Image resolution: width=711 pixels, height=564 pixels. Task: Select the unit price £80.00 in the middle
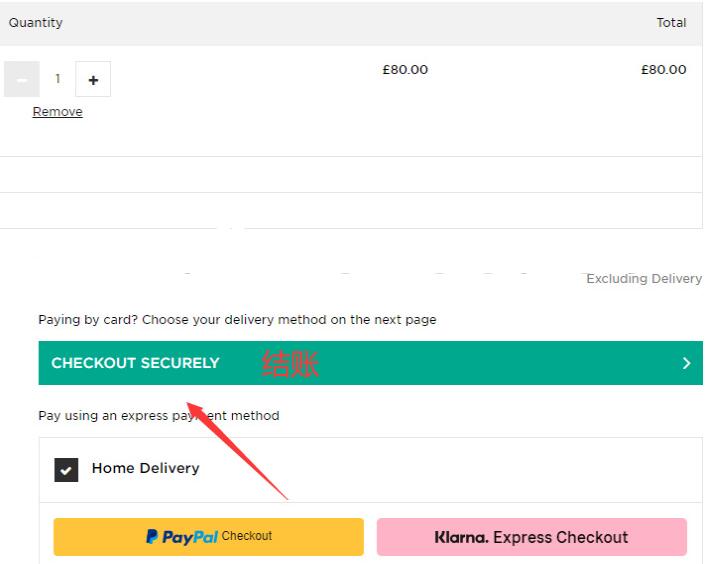pos(405,70)
